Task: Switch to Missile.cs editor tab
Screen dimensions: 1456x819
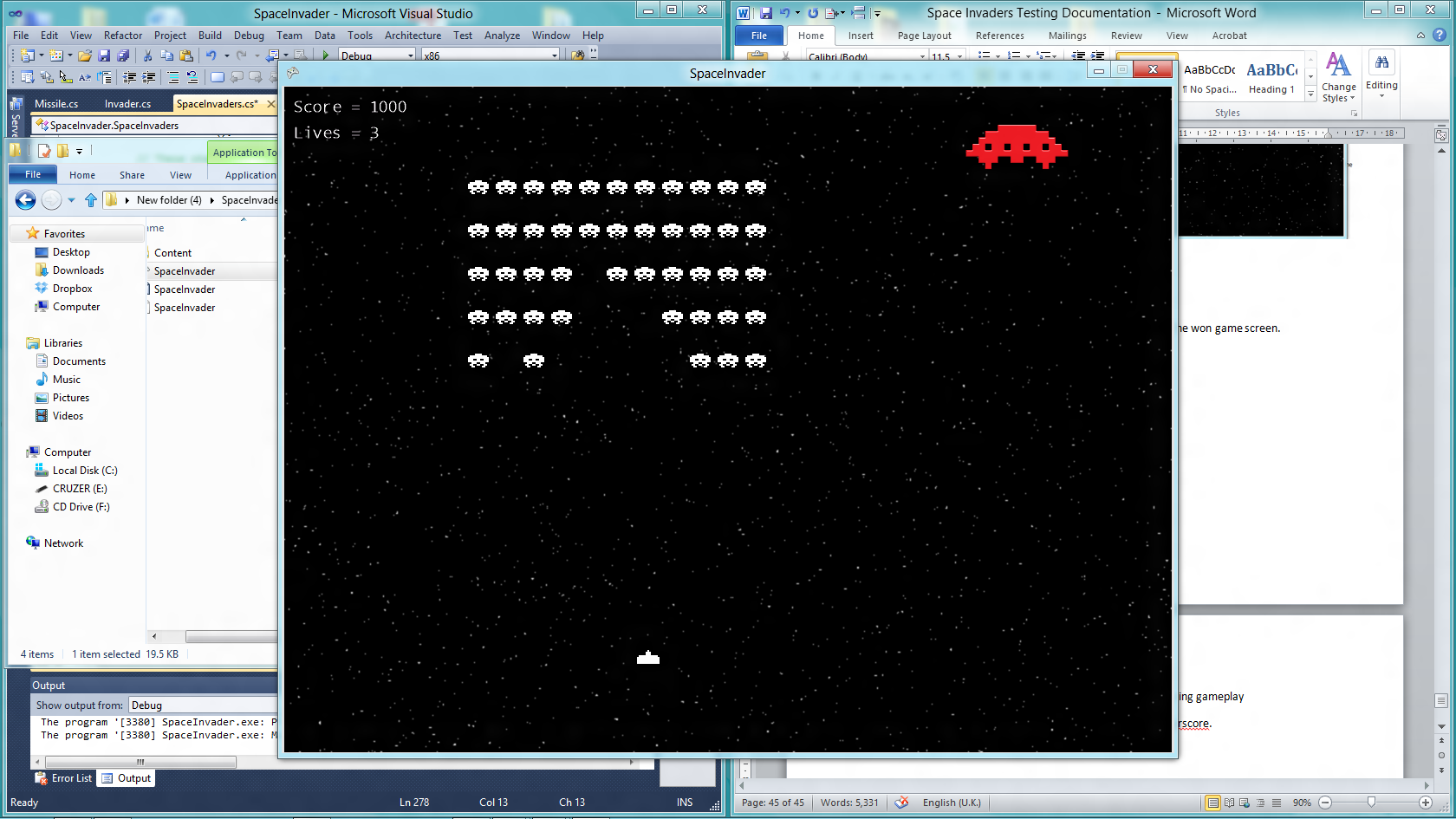Action: pos(56,104)
